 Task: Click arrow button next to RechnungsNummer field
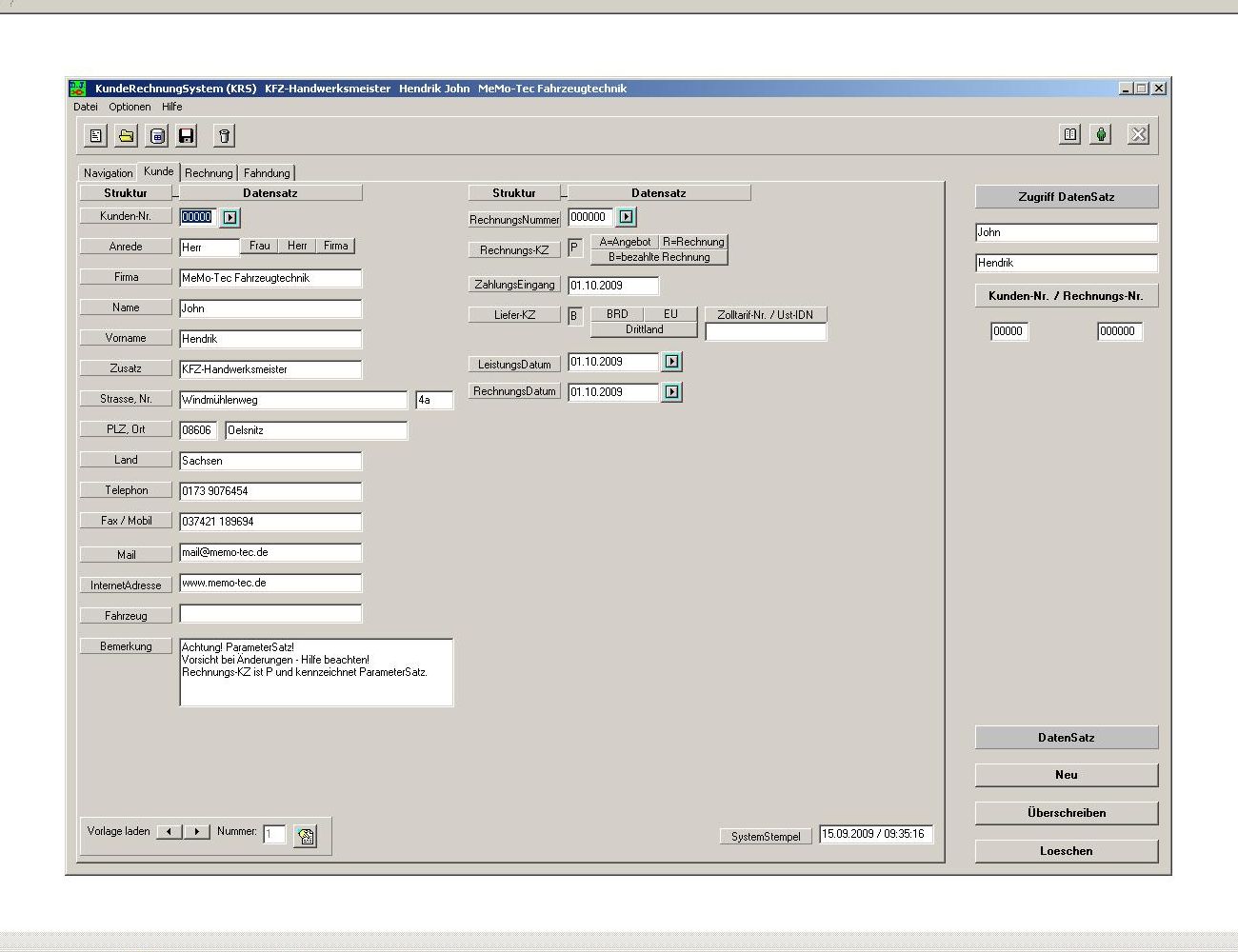pyautogui.click(x=626, y=217)
